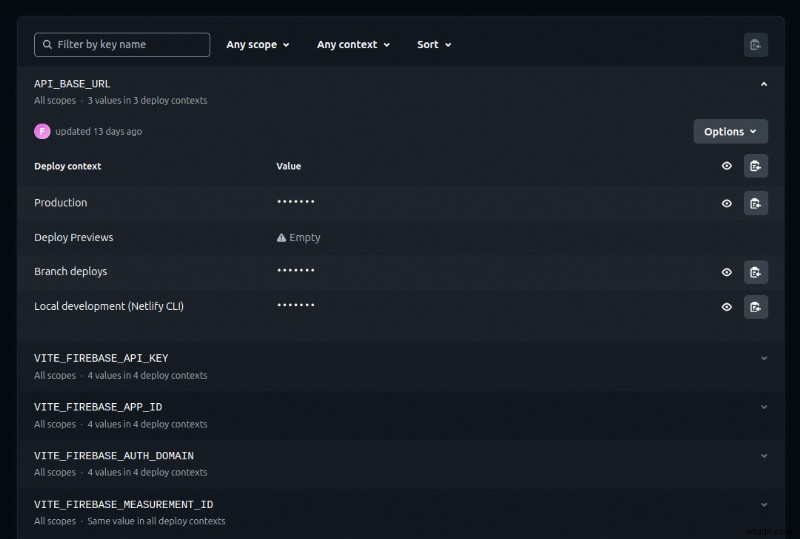
Task: Click the F user avatar
Action: click(x=42, y=131)
